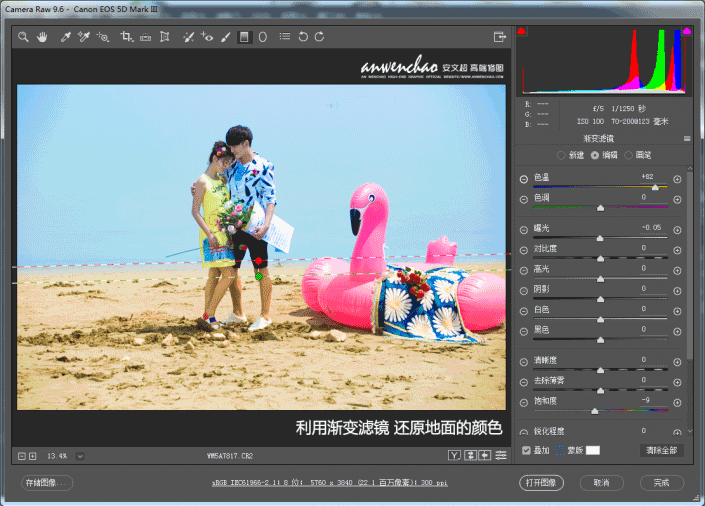Decrease 去除薄雾 with the minus icon
705x506 pixels.
coord(524,382)
